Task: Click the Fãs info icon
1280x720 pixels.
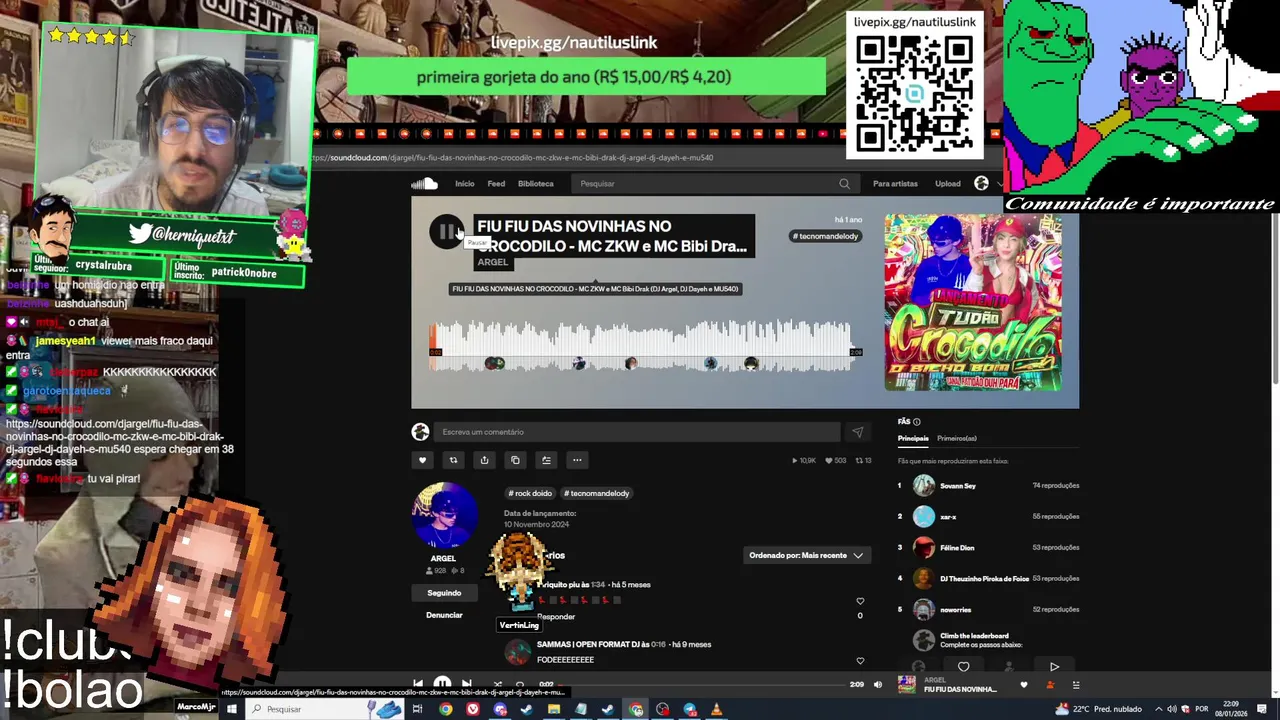Action: coord(917,422)
